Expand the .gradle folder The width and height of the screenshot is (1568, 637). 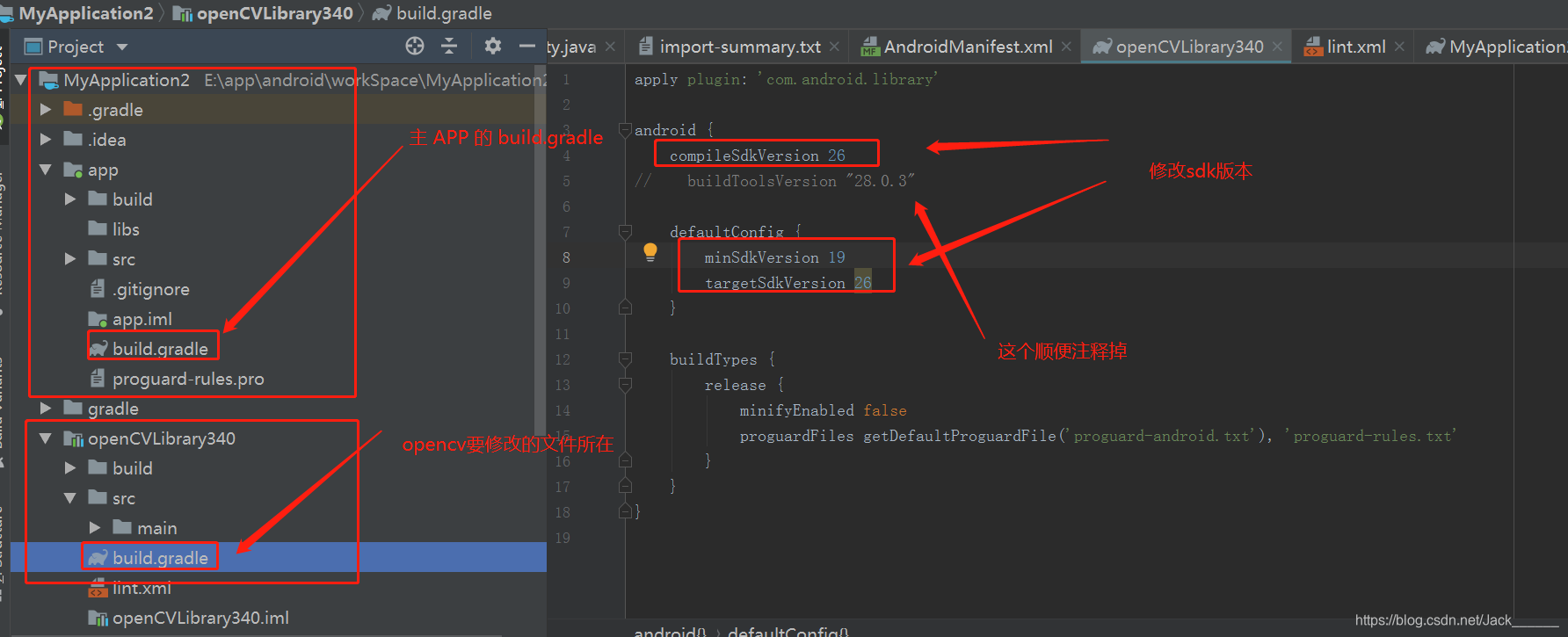46,110
